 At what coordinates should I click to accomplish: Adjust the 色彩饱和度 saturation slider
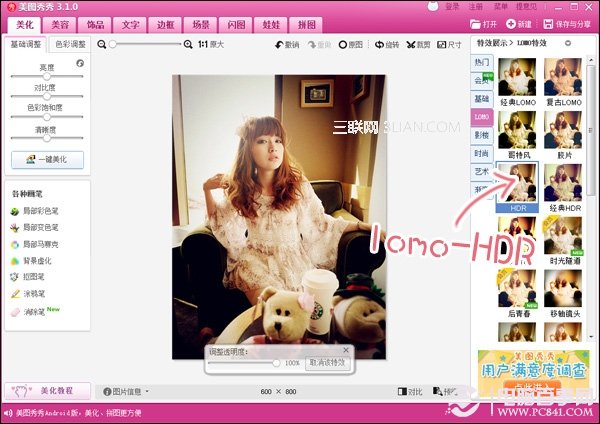[x=47, y=117]
